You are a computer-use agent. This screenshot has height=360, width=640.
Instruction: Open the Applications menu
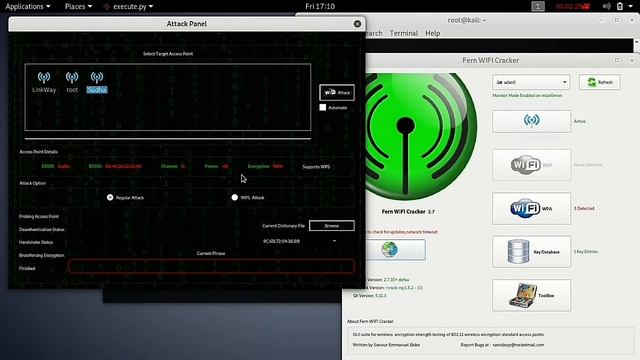pos(28,6)
